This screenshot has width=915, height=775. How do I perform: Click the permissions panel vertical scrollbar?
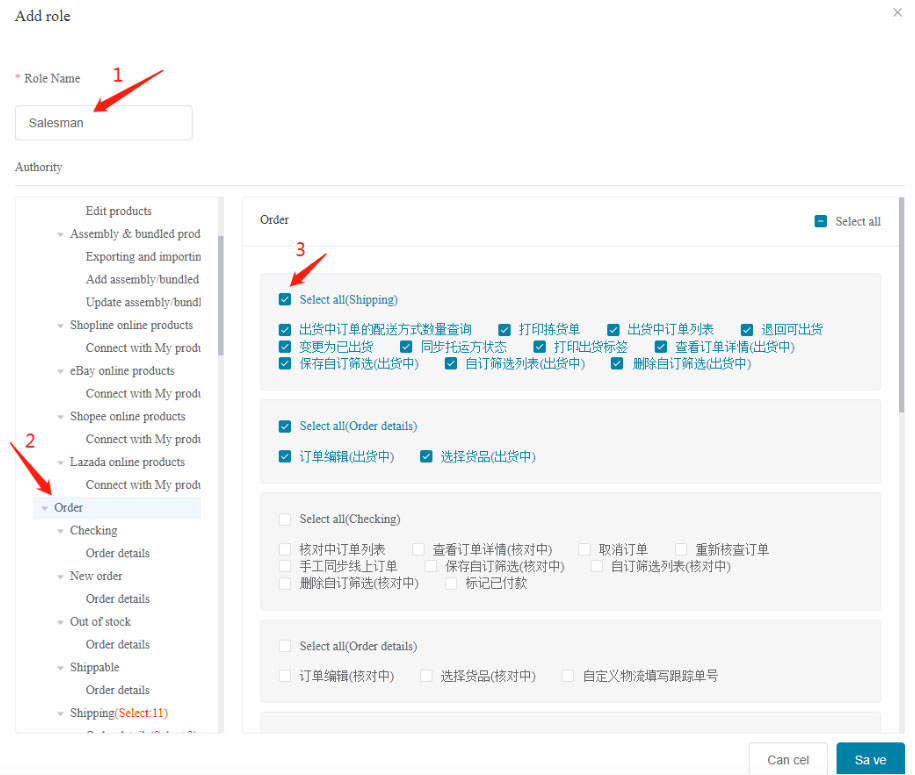click(902, 305)
